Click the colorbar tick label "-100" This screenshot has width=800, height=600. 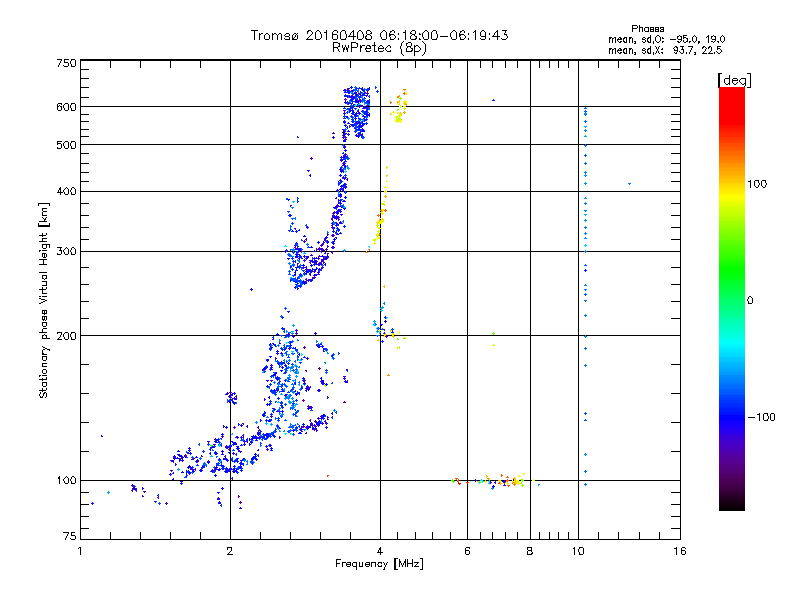click(761, 417)
